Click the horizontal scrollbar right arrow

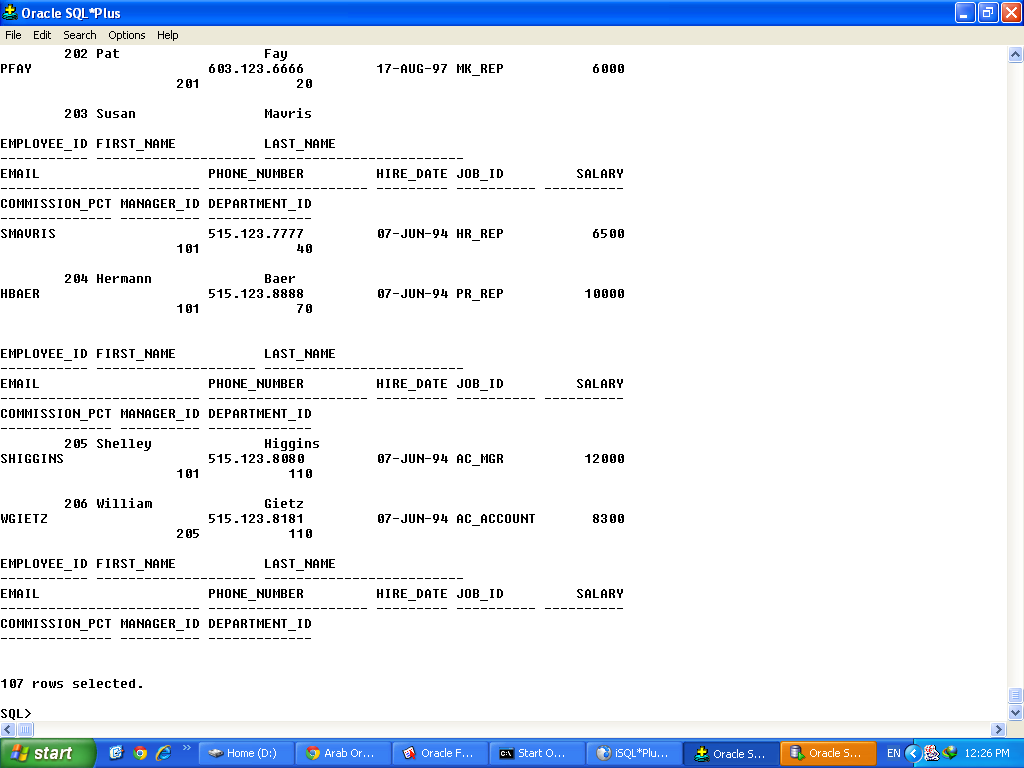click(x=997, y=730)
